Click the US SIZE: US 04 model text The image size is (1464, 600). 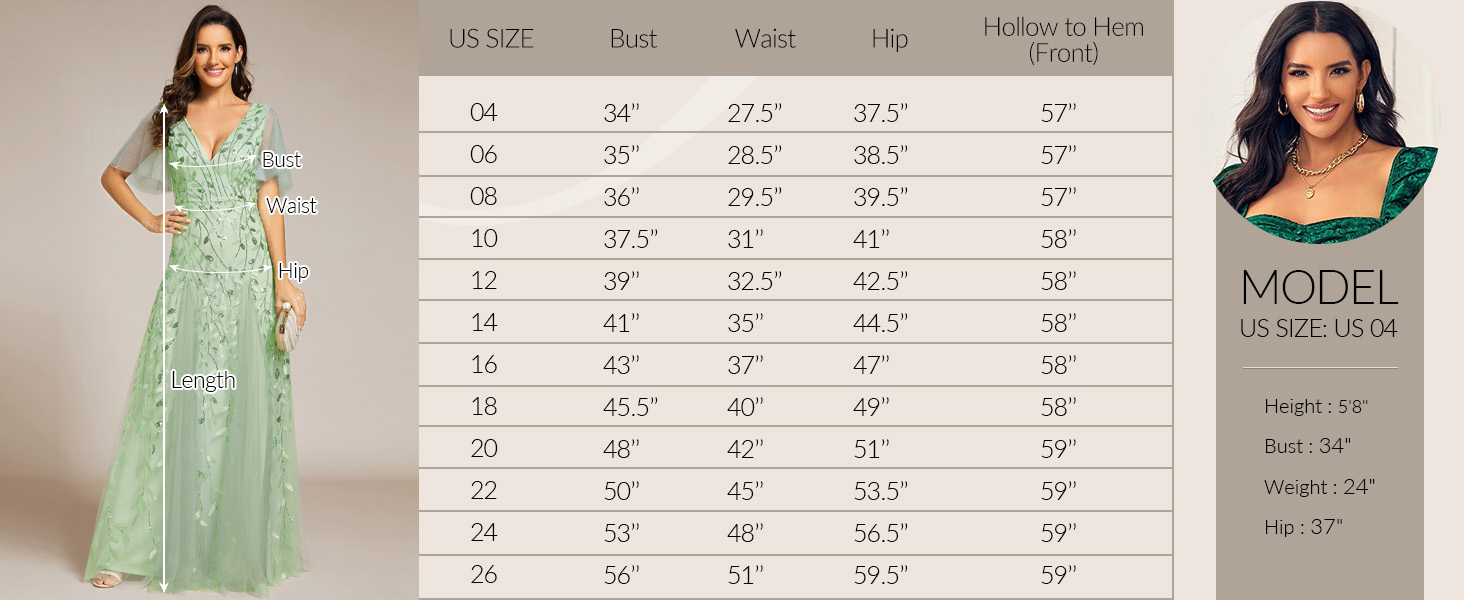click(x=1319, y=328)
